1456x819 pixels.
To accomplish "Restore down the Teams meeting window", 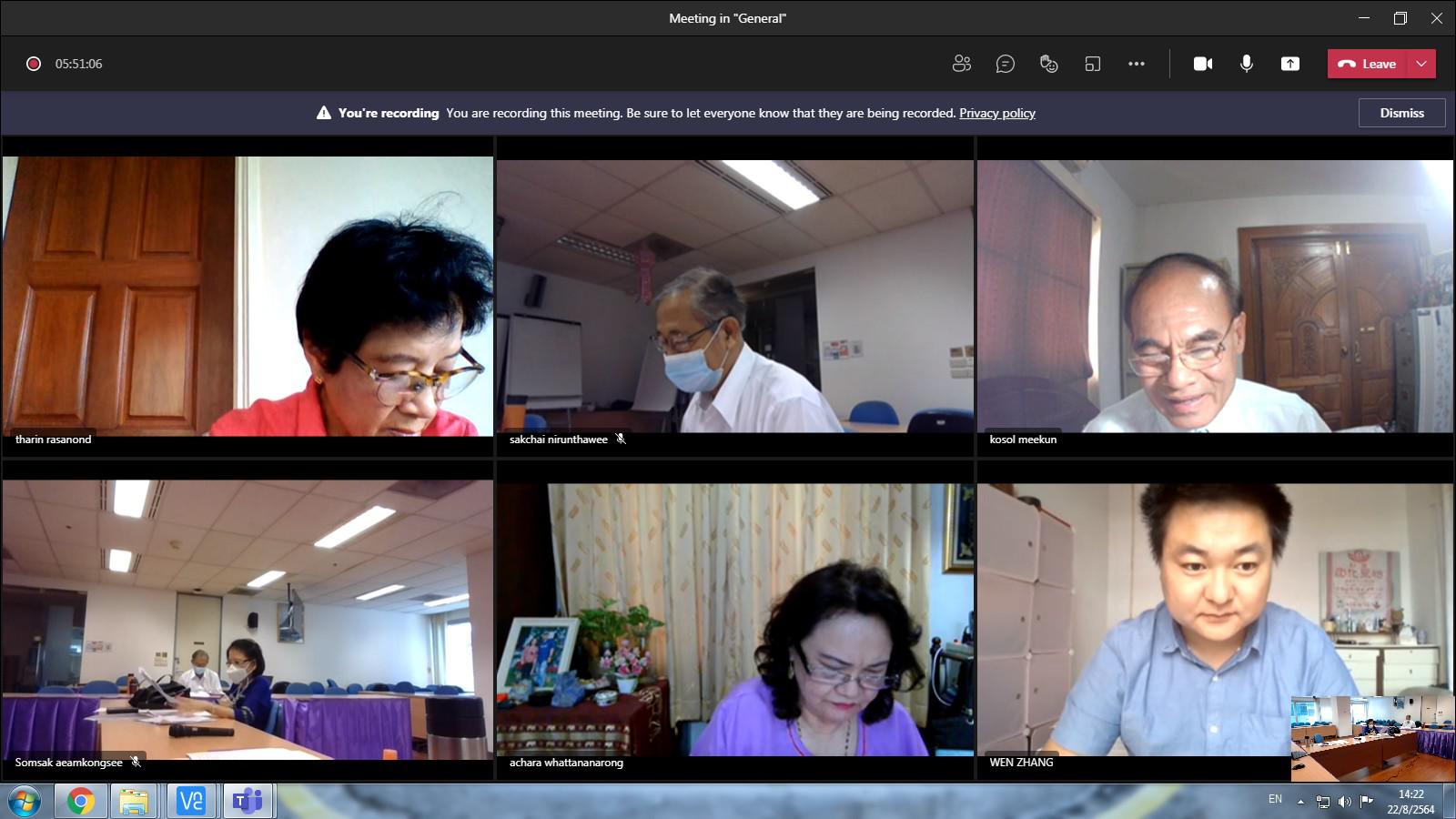I will tap(1400, 18).
